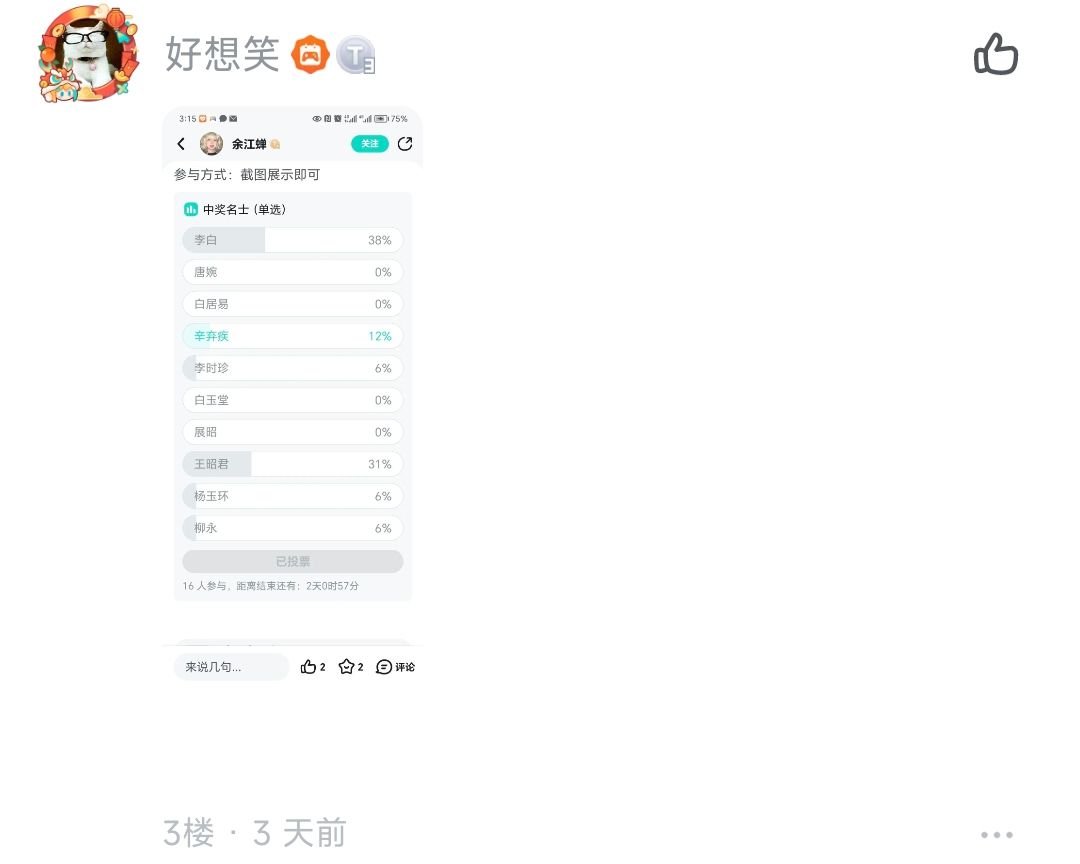Select poll option 王昭君
The image size is (1080, 864).
point(293,464)
